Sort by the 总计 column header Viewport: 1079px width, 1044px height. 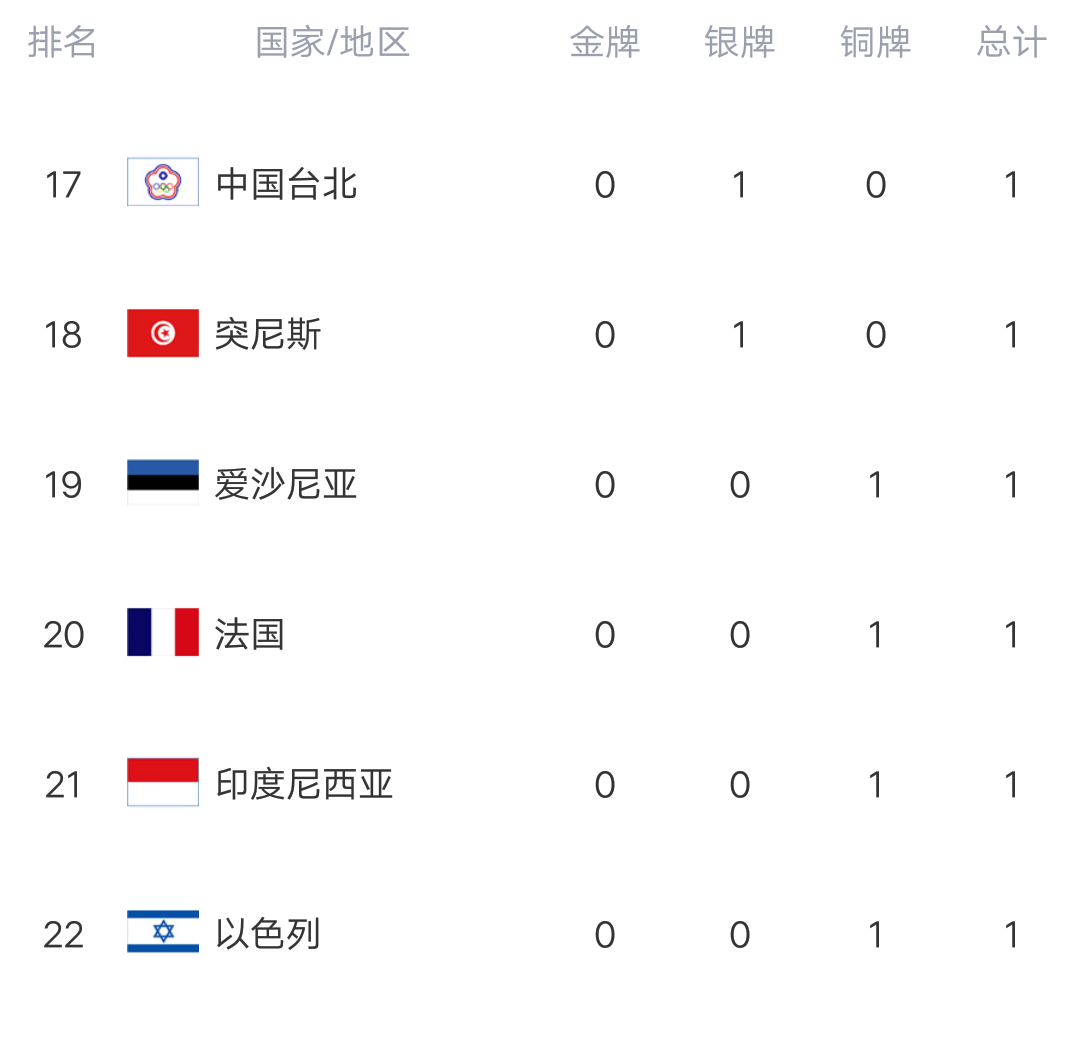click(x=1012, y=43)
